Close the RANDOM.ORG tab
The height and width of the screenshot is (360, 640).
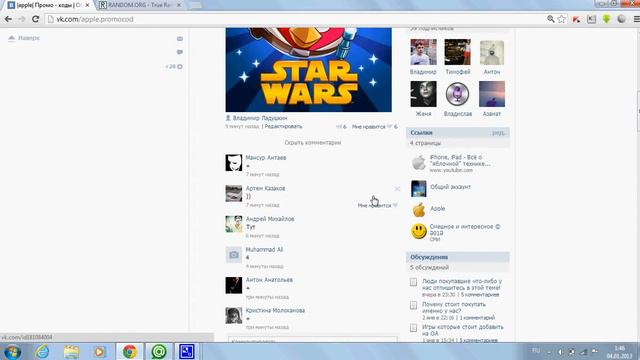click(x=179, y=5)
